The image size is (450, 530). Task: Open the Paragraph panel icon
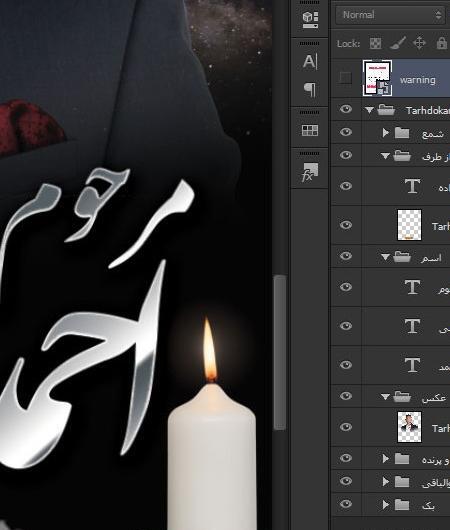(x=310, y=90)
